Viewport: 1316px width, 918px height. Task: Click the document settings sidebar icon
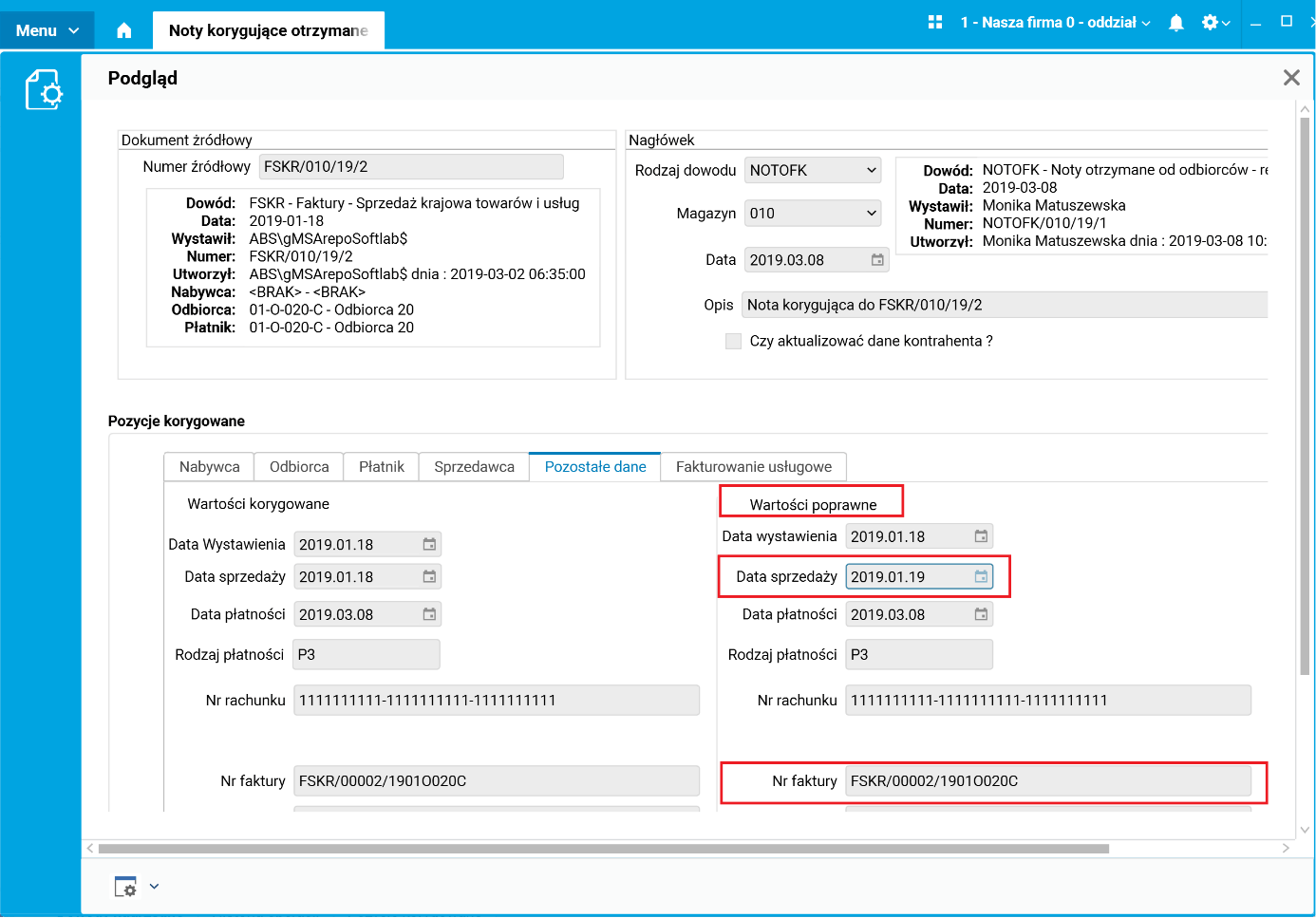[x=44, y=89]
